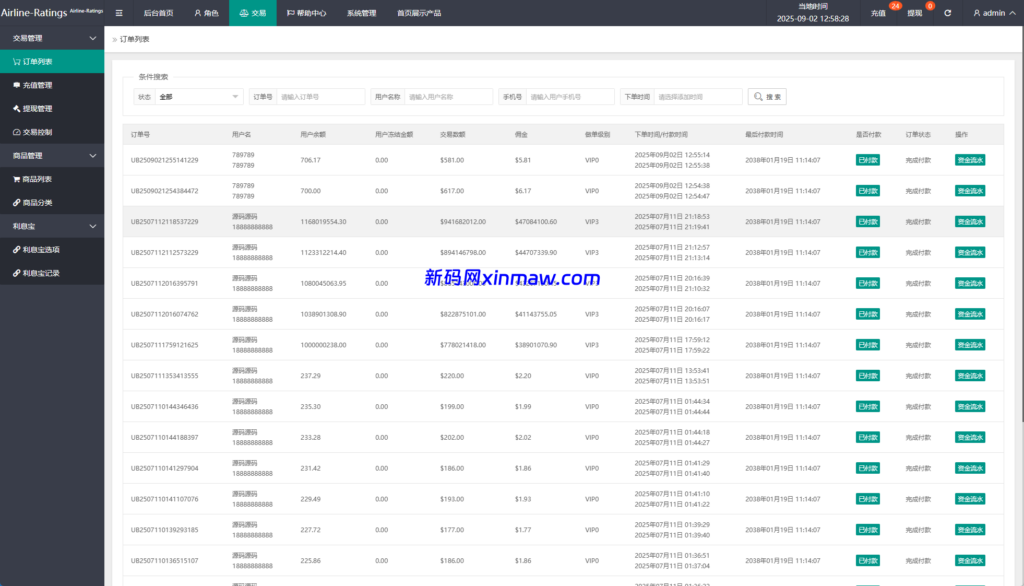Open the 系统管理 menu in top bar
1024x586 pixels.
[x=362, y=13]
